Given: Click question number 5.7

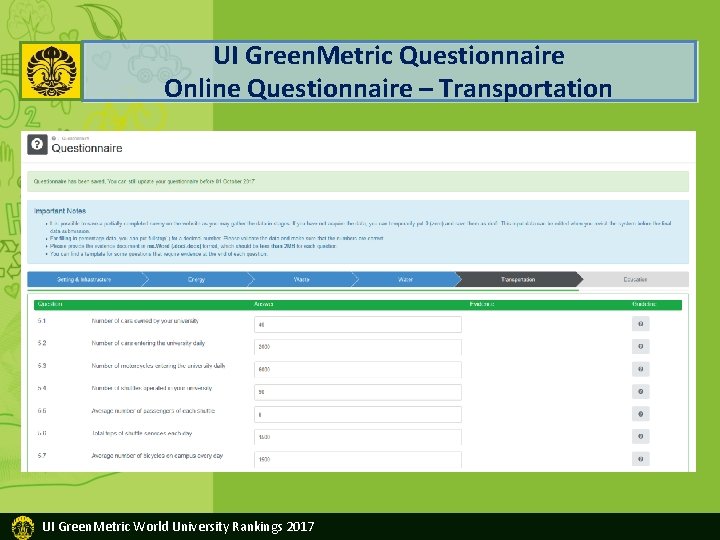Looking at the screenshot, I should point(42,456).
